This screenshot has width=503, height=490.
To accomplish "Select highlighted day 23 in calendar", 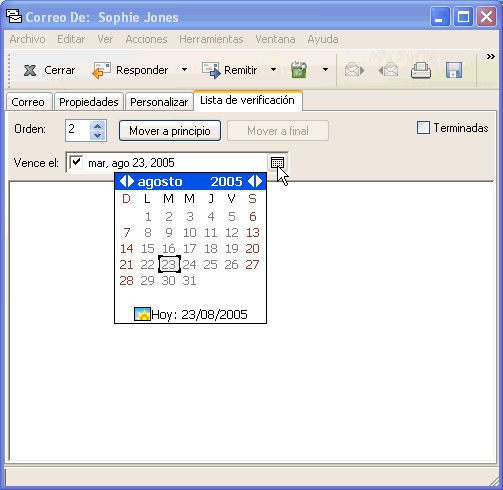I will (x=169, y=264).
